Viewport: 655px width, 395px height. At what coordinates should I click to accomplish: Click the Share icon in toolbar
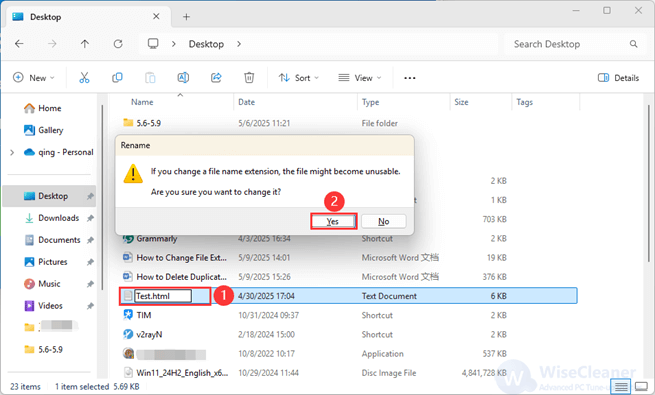[x=216, y=78]
